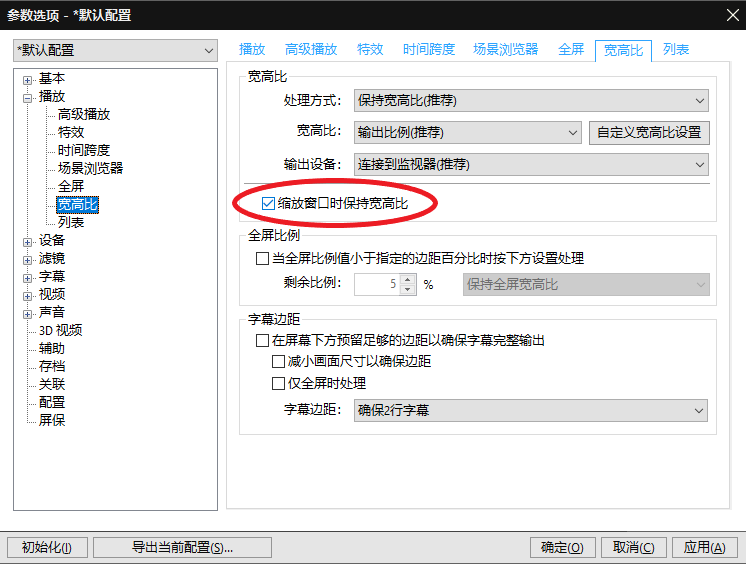
Task: Open the 字幕边距 dropdown
Action: tap(530, 410)
